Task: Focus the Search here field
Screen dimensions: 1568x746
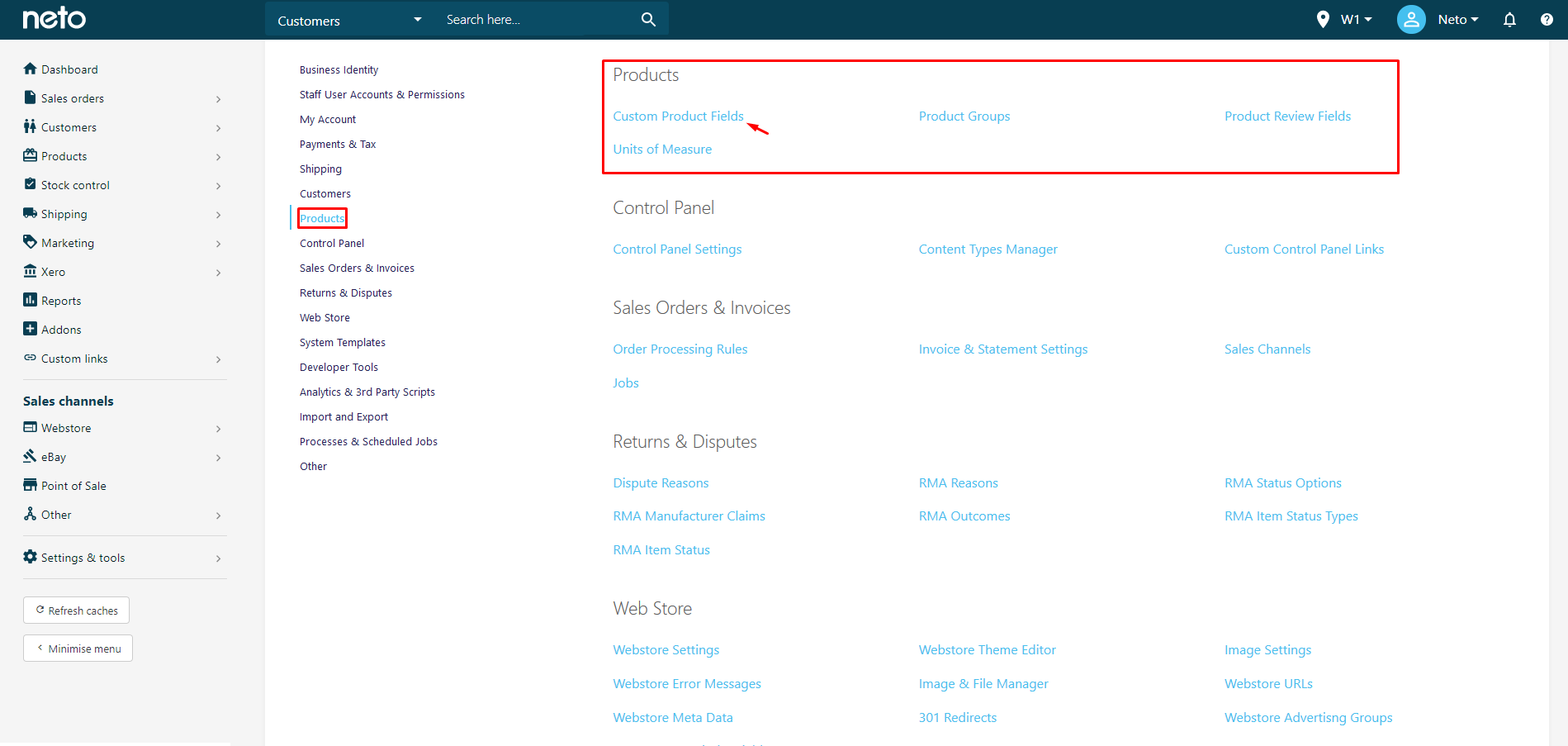Action: (537, 20)
